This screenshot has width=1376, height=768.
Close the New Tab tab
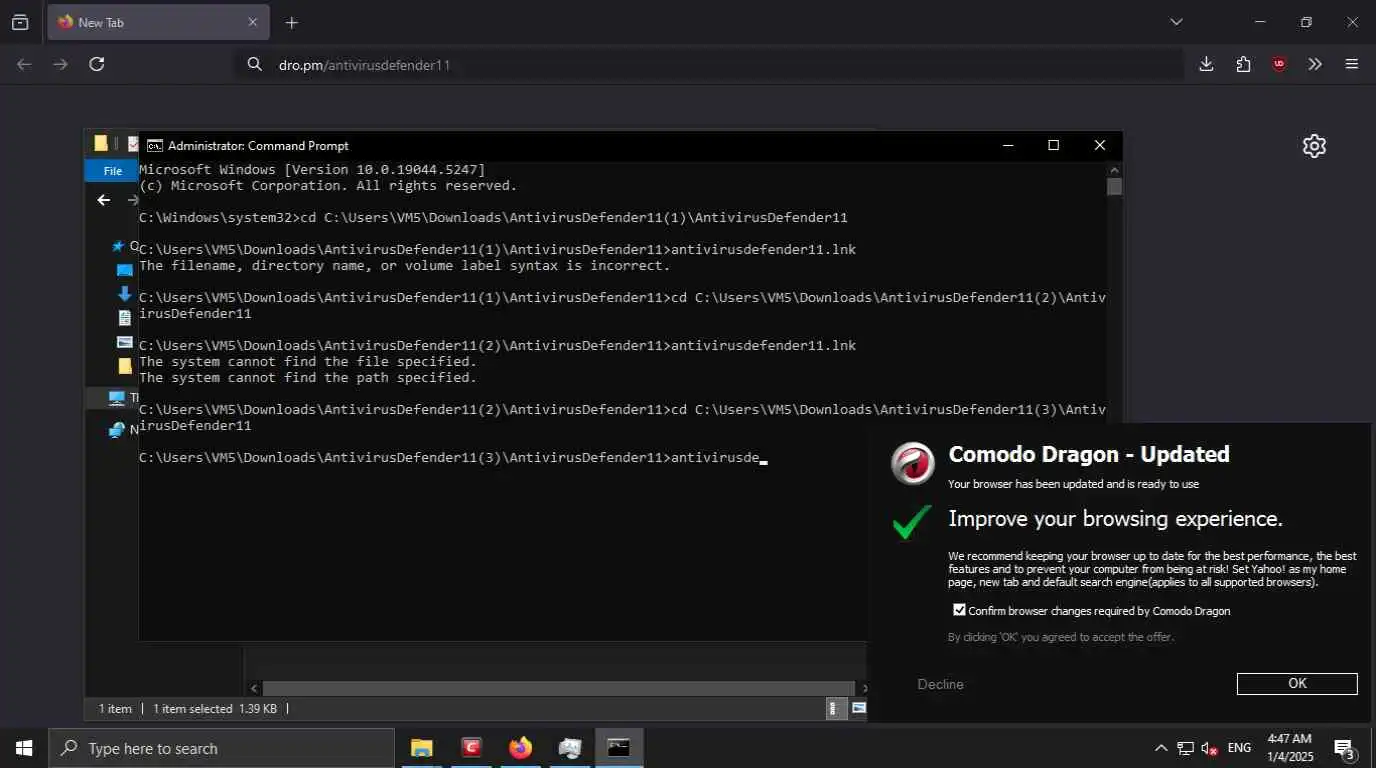pos(252,22)
